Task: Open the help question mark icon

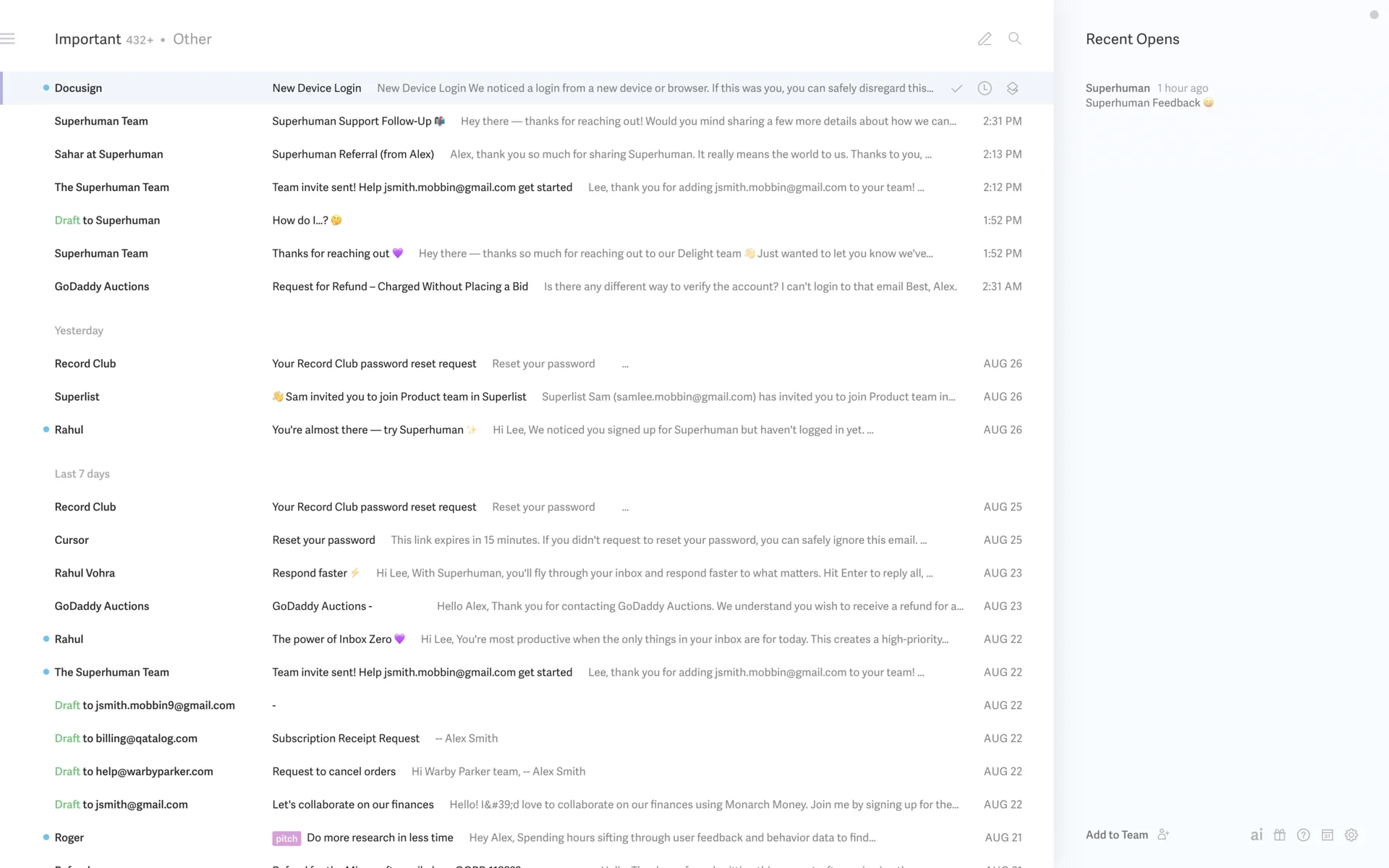Action: [1304, 835]
